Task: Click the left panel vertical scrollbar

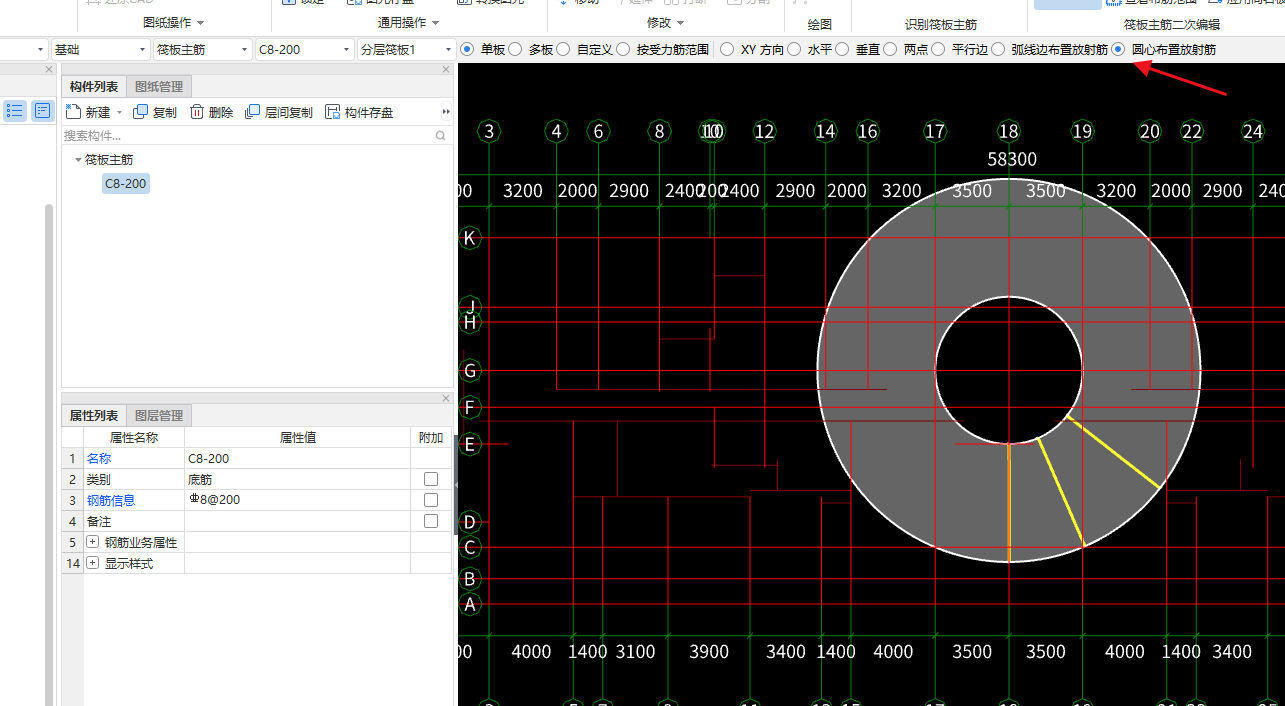Action: coord(48,454)
